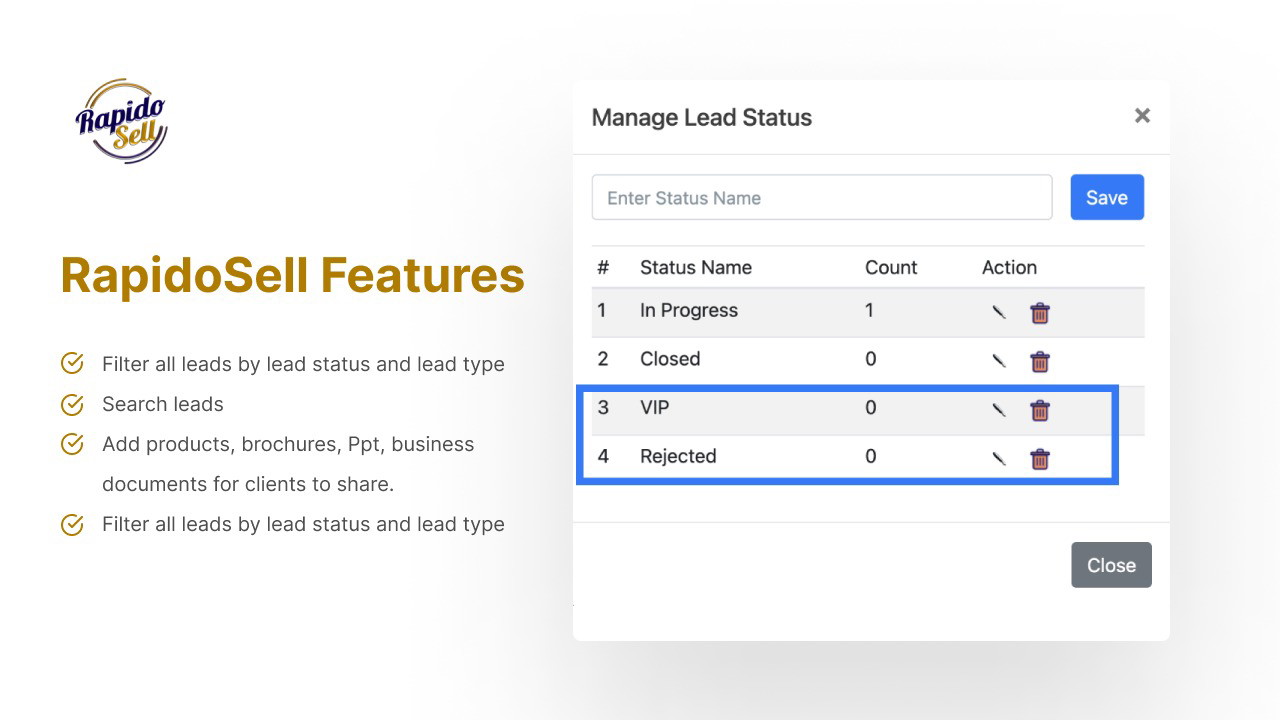Click row number 2 beside Closed
Image resolution: width=1280 pixels, height=720 pixels.
click(x=603, y=359)
